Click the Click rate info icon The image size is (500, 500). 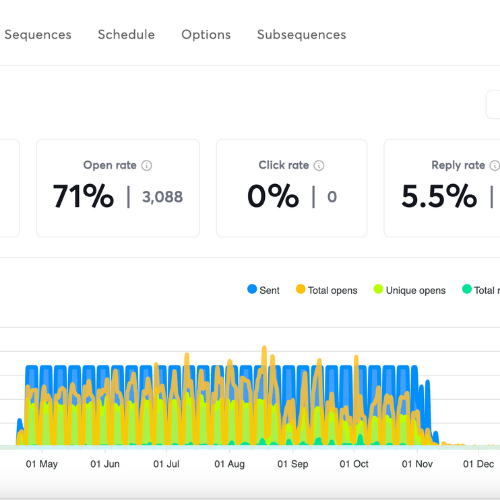[x=319, y=165]
